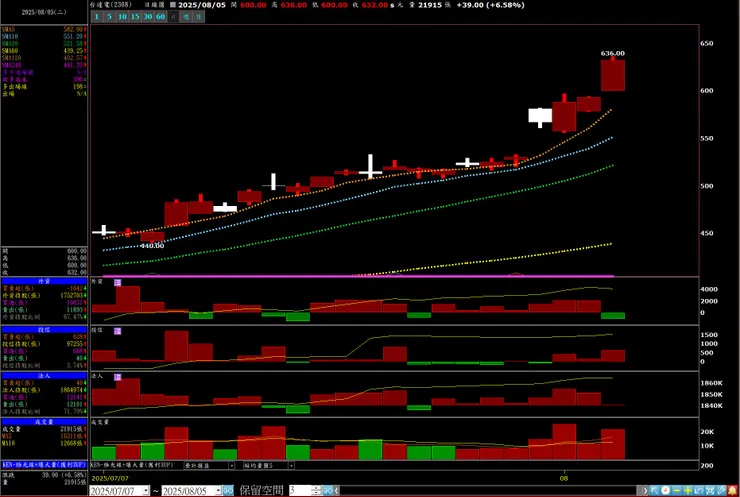This screenshot has width=740, height=497.
Task: Click the 2025/07/07 yellow date on time axis
Action: (110, 478)
